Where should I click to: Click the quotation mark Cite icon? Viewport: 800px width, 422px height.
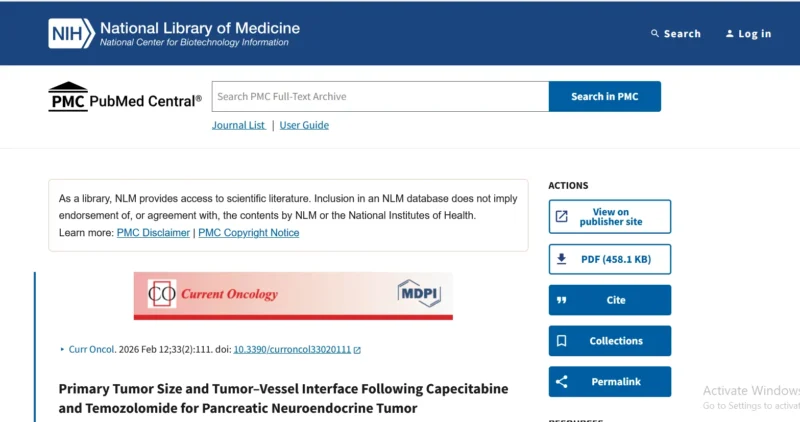click(x=562, y=300)
